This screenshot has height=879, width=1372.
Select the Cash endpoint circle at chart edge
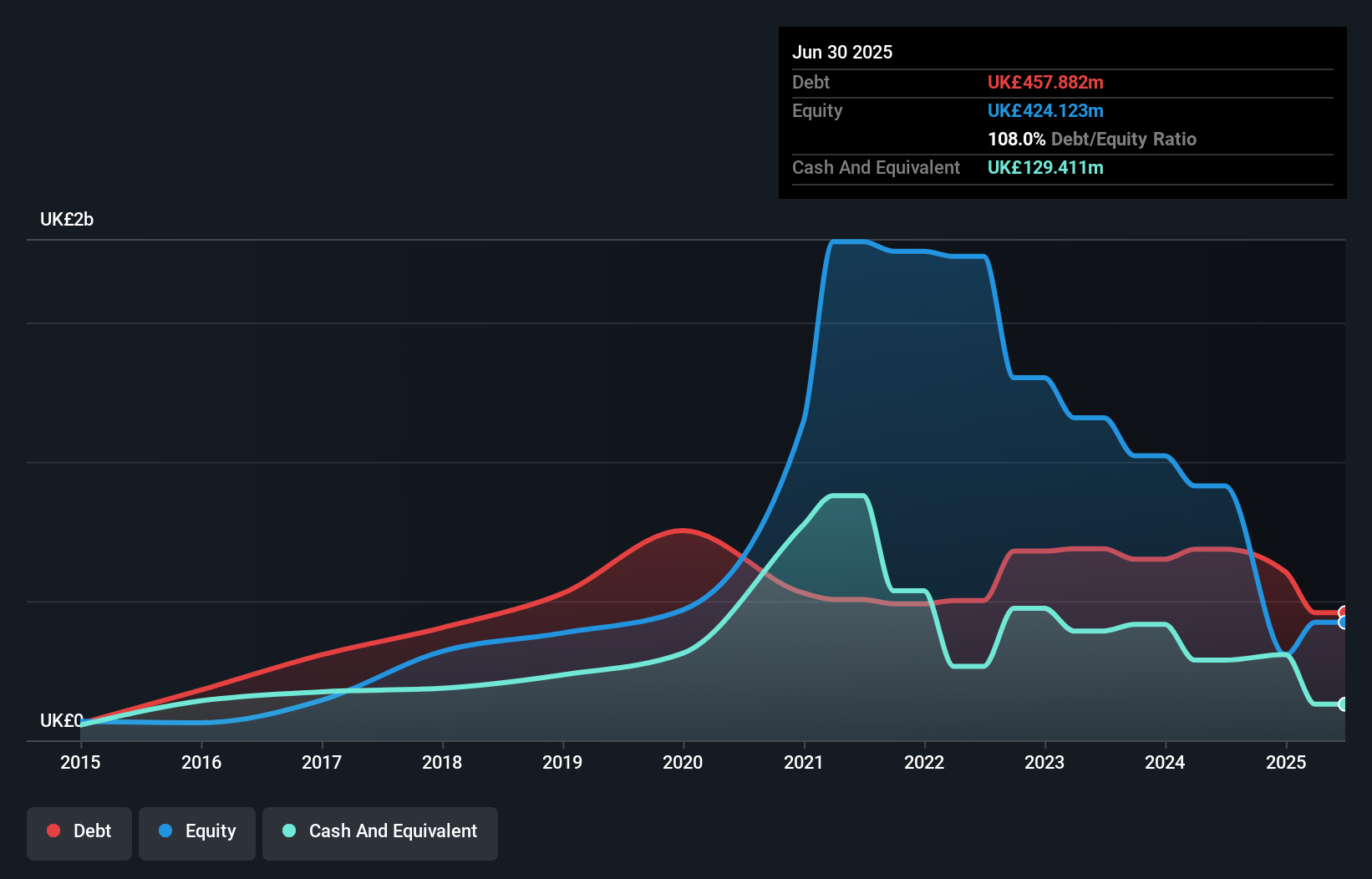[x=1343, y=704]
